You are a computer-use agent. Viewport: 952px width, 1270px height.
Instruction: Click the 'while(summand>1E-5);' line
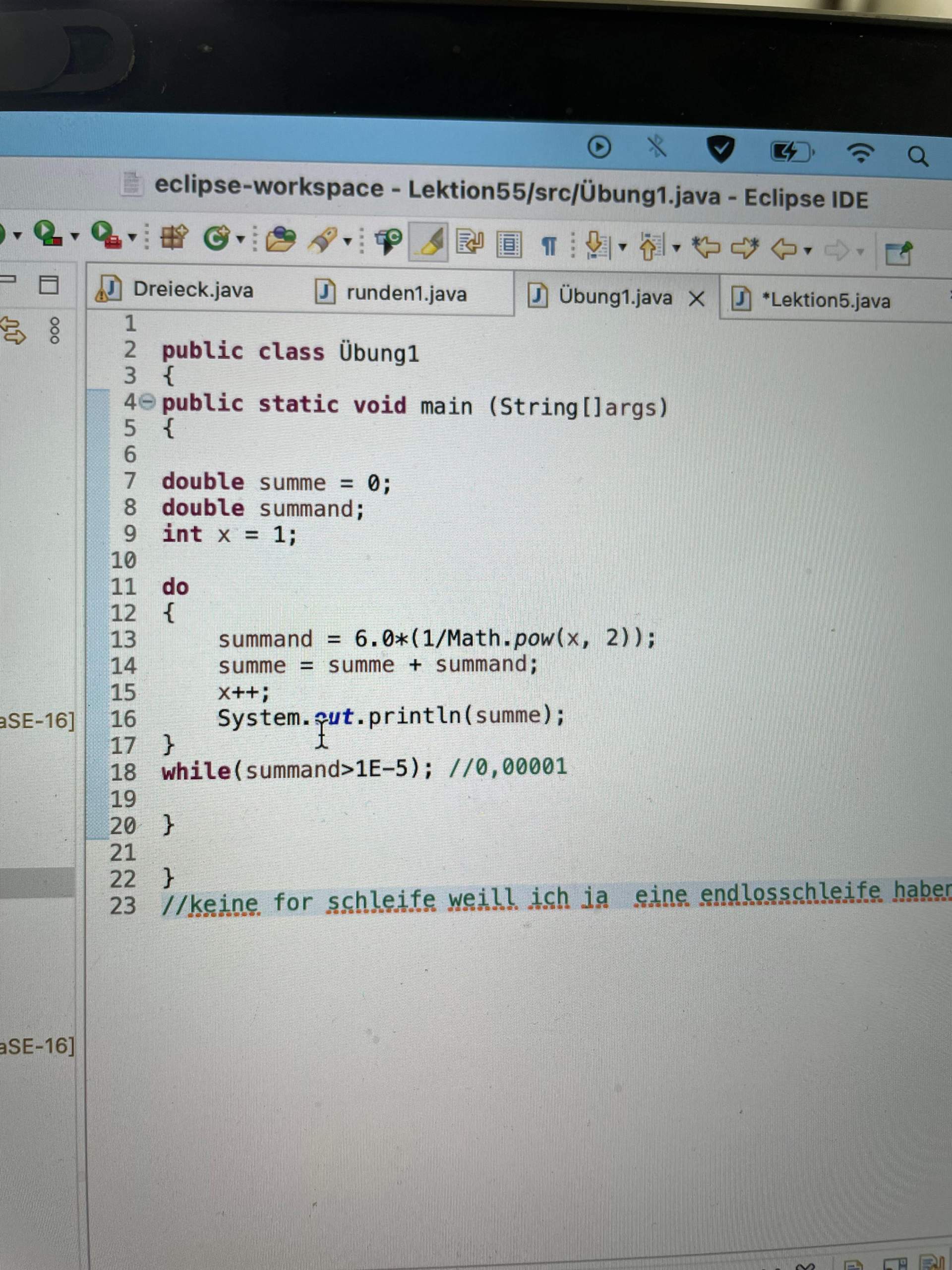coord(297,769)
